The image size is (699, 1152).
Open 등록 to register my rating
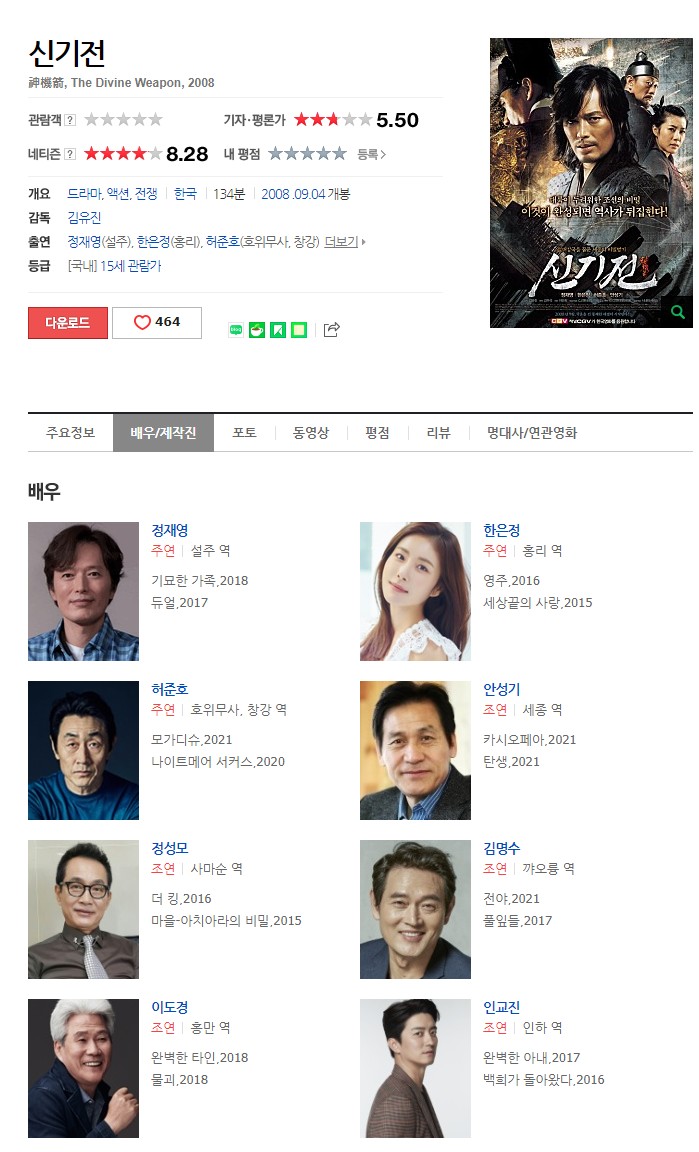[x=371, y=154]
